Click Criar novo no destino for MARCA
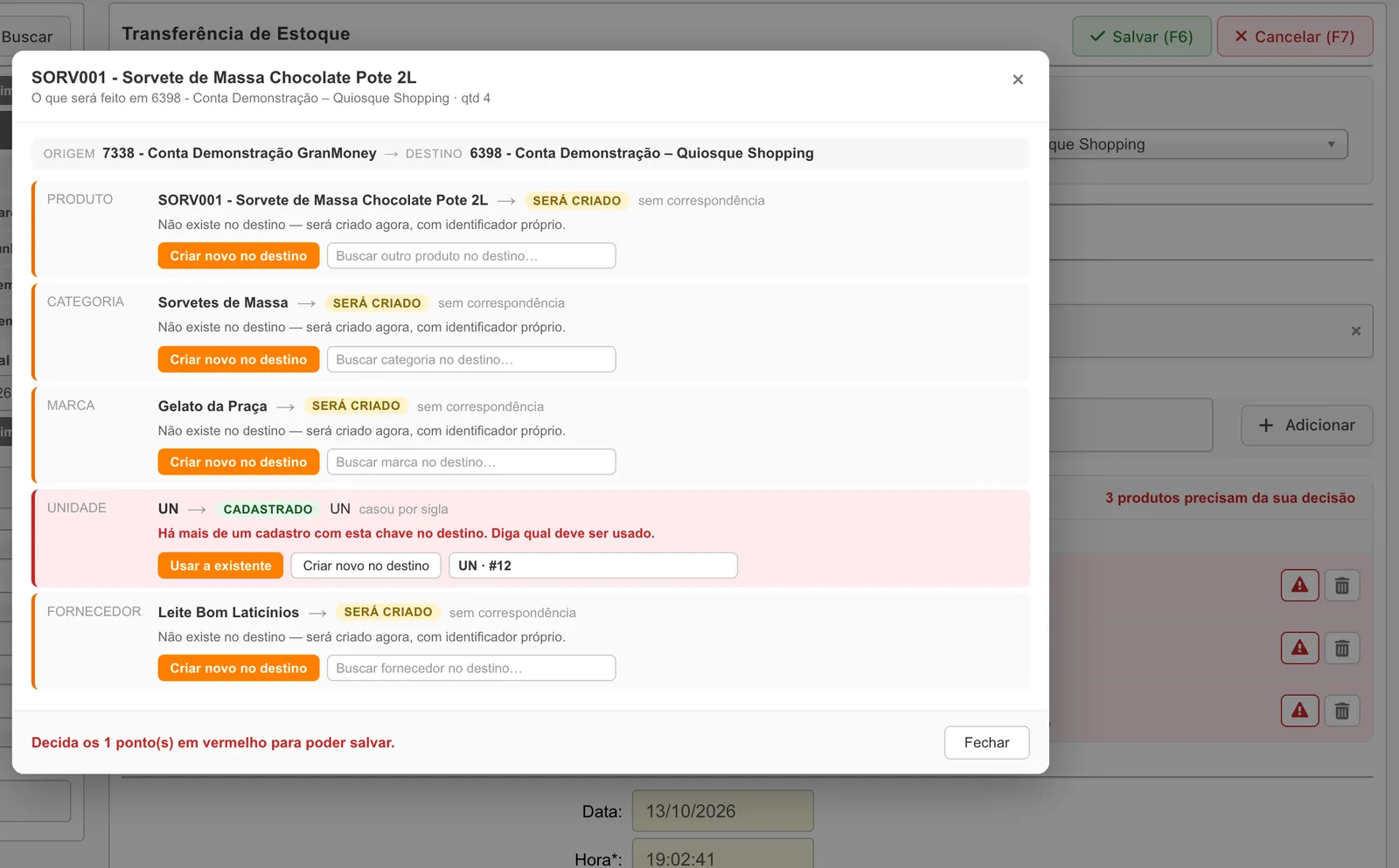The height and width of the screenshot is (868, 1399). 239,462
